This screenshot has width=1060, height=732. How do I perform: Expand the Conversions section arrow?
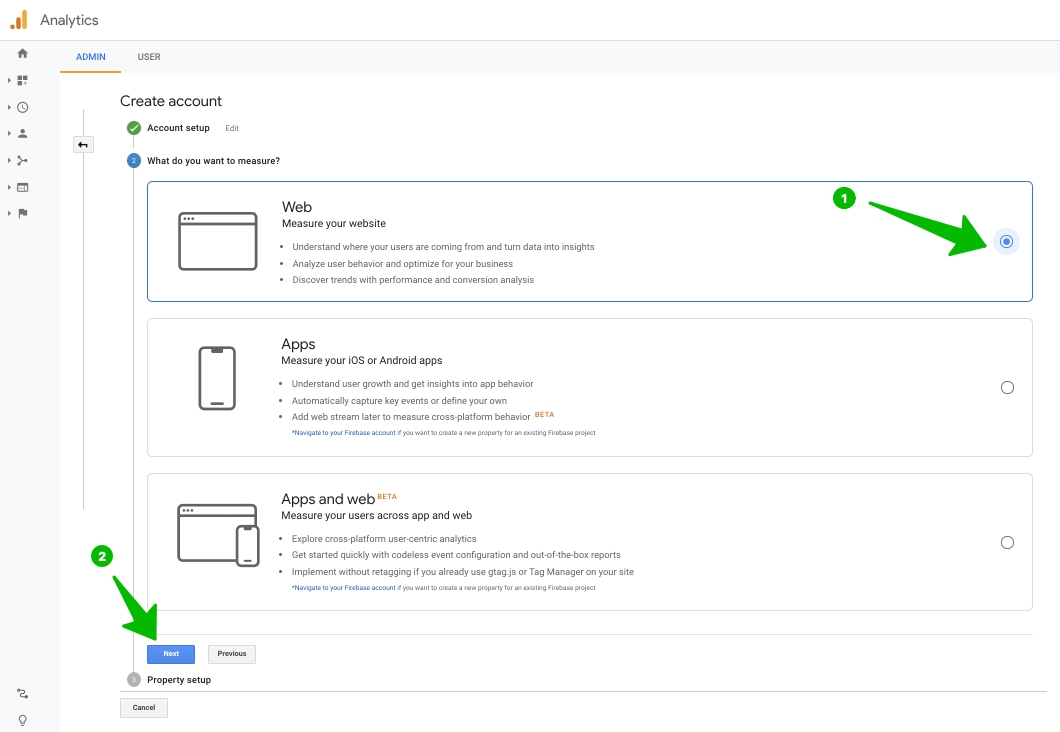point(9,213)
